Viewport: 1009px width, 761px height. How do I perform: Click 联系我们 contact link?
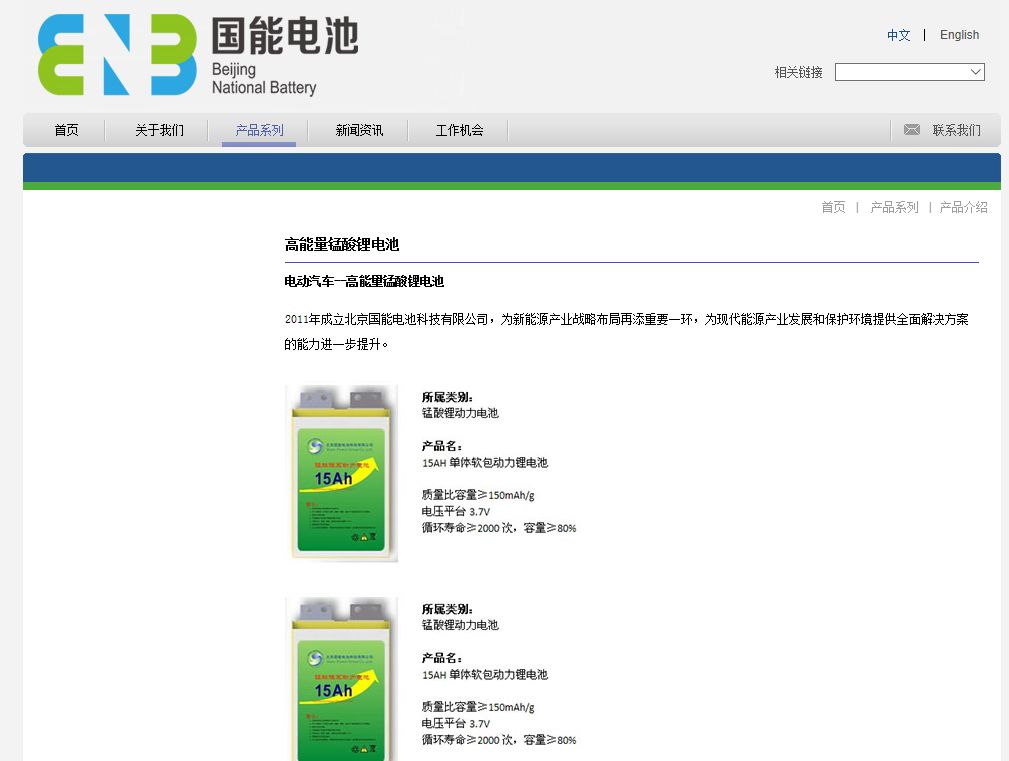(x=956, y=130)
